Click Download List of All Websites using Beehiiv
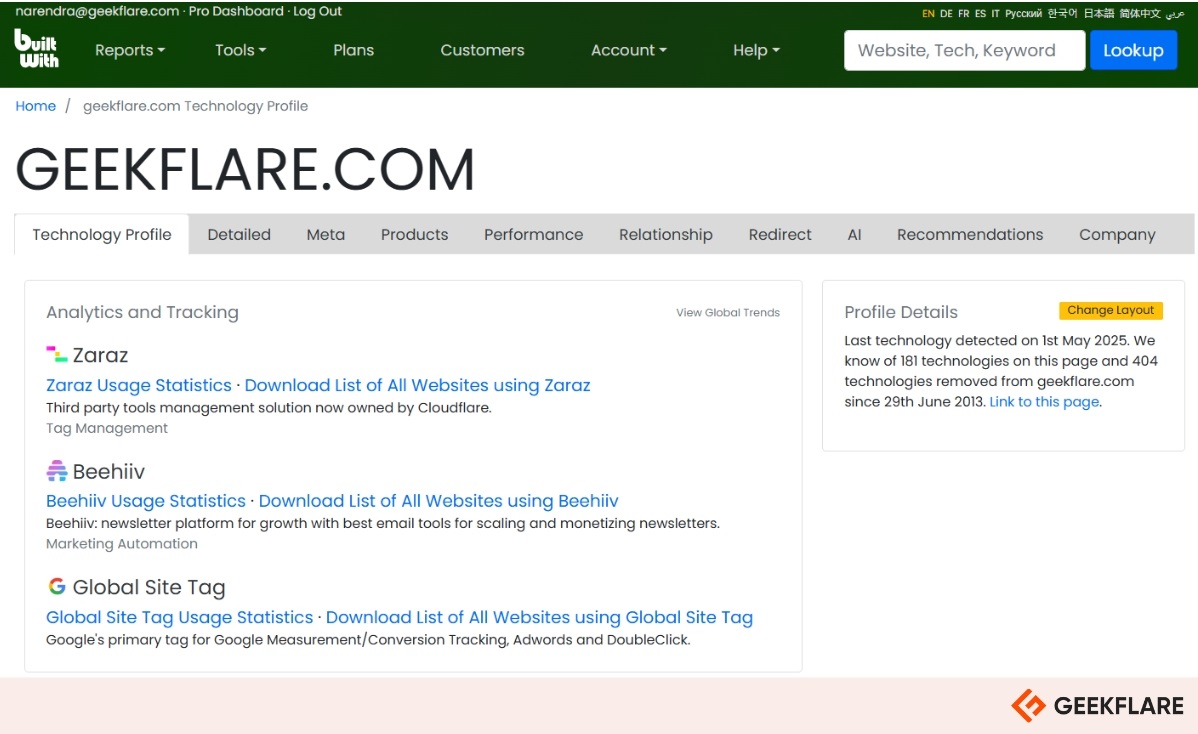This screenshot has width=1198, height=734. click(439, 501)
